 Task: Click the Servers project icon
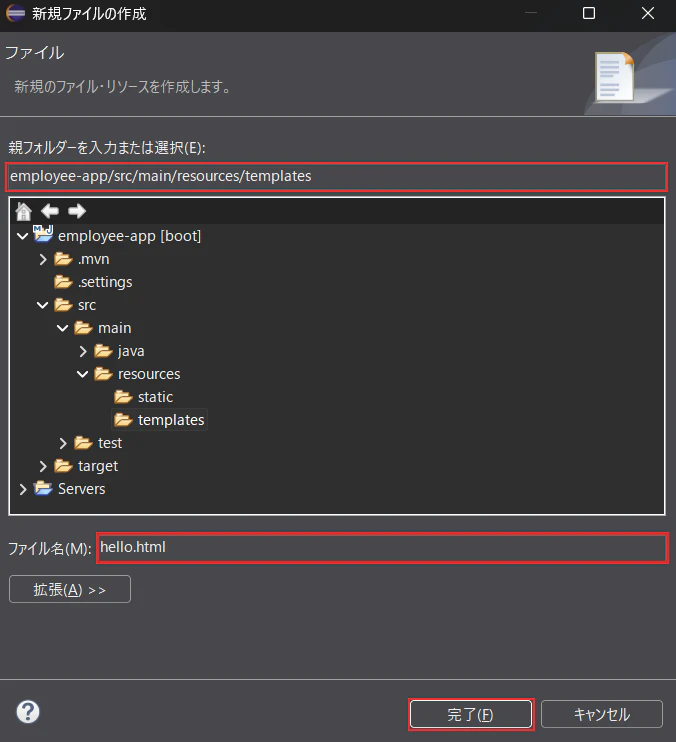[x=43, y=488]
